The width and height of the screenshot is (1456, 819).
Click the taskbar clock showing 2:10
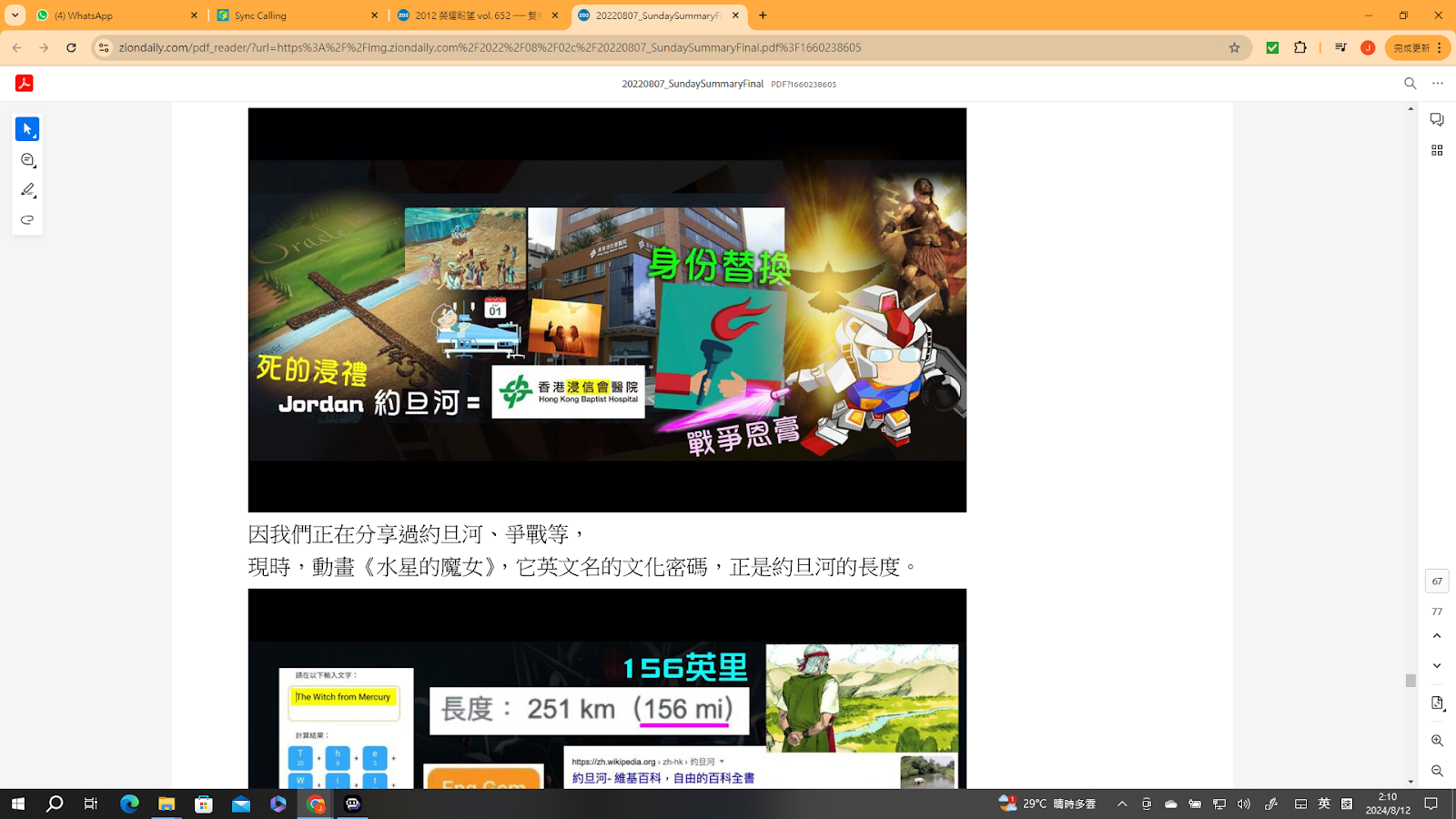1388,804
